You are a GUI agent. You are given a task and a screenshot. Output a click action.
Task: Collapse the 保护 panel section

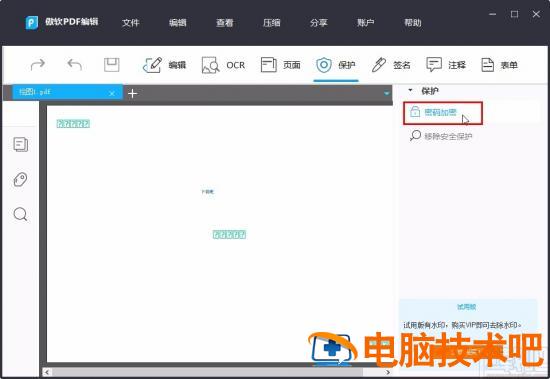(410, 91)
